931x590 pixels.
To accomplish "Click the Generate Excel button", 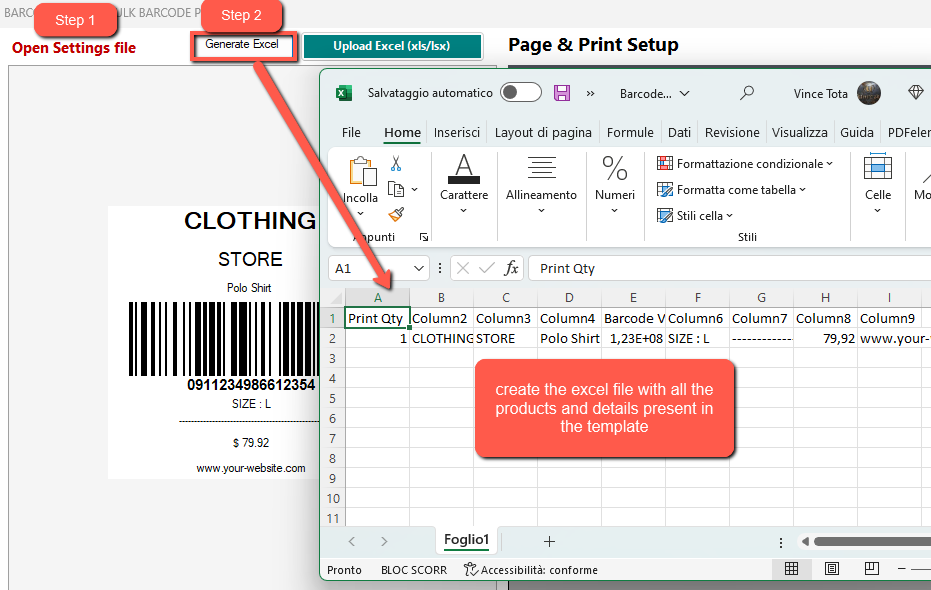I will pyautogui.click(x=243, y=45).
